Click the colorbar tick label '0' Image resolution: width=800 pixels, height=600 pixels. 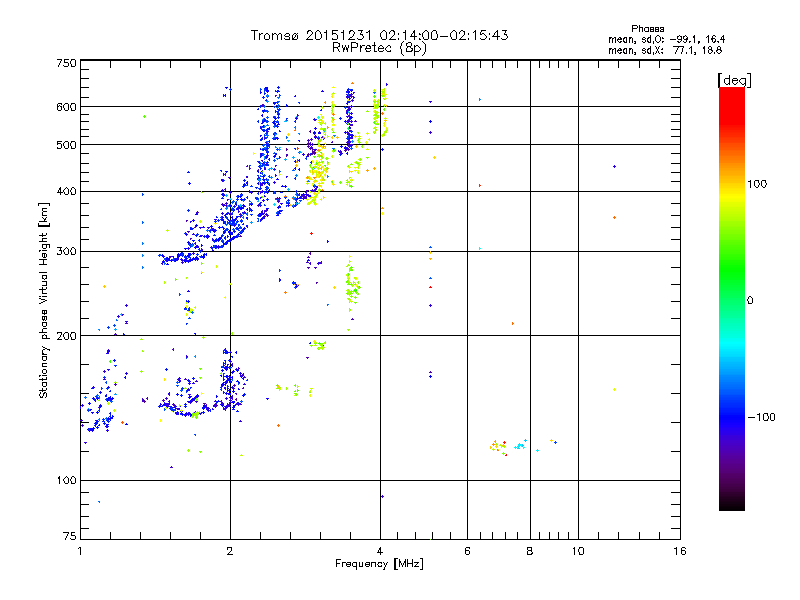pos(750,301)
